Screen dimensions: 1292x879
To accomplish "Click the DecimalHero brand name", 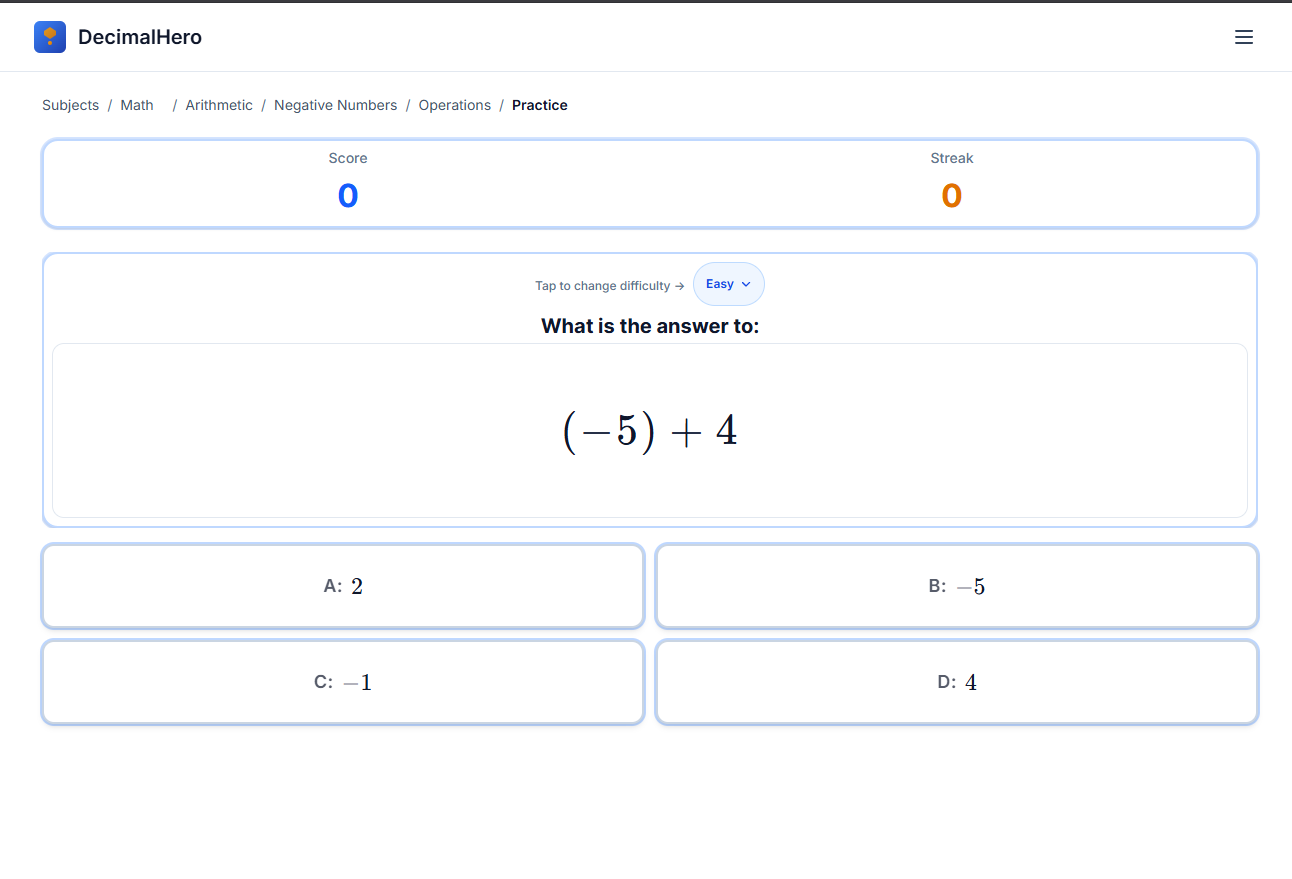I will 140,37.
